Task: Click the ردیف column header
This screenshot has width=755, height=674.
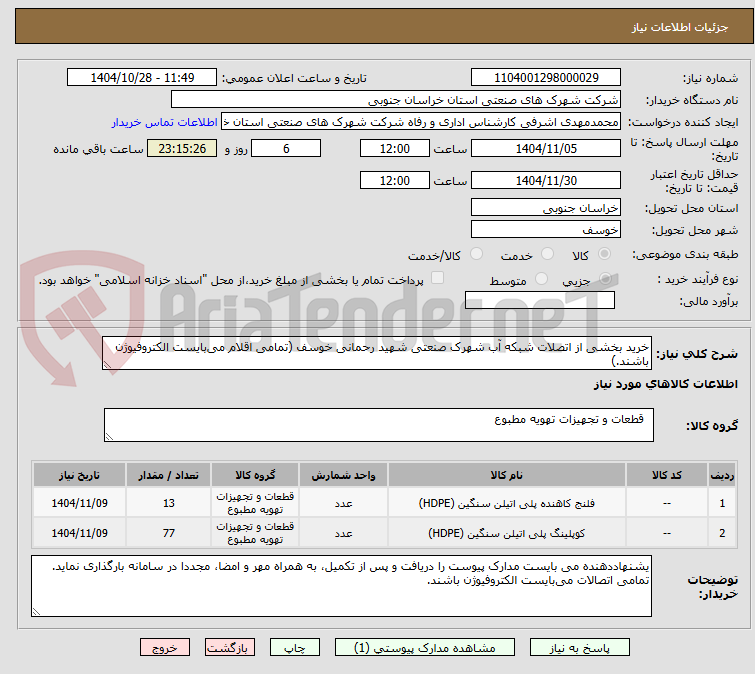Action: (722, 475)
